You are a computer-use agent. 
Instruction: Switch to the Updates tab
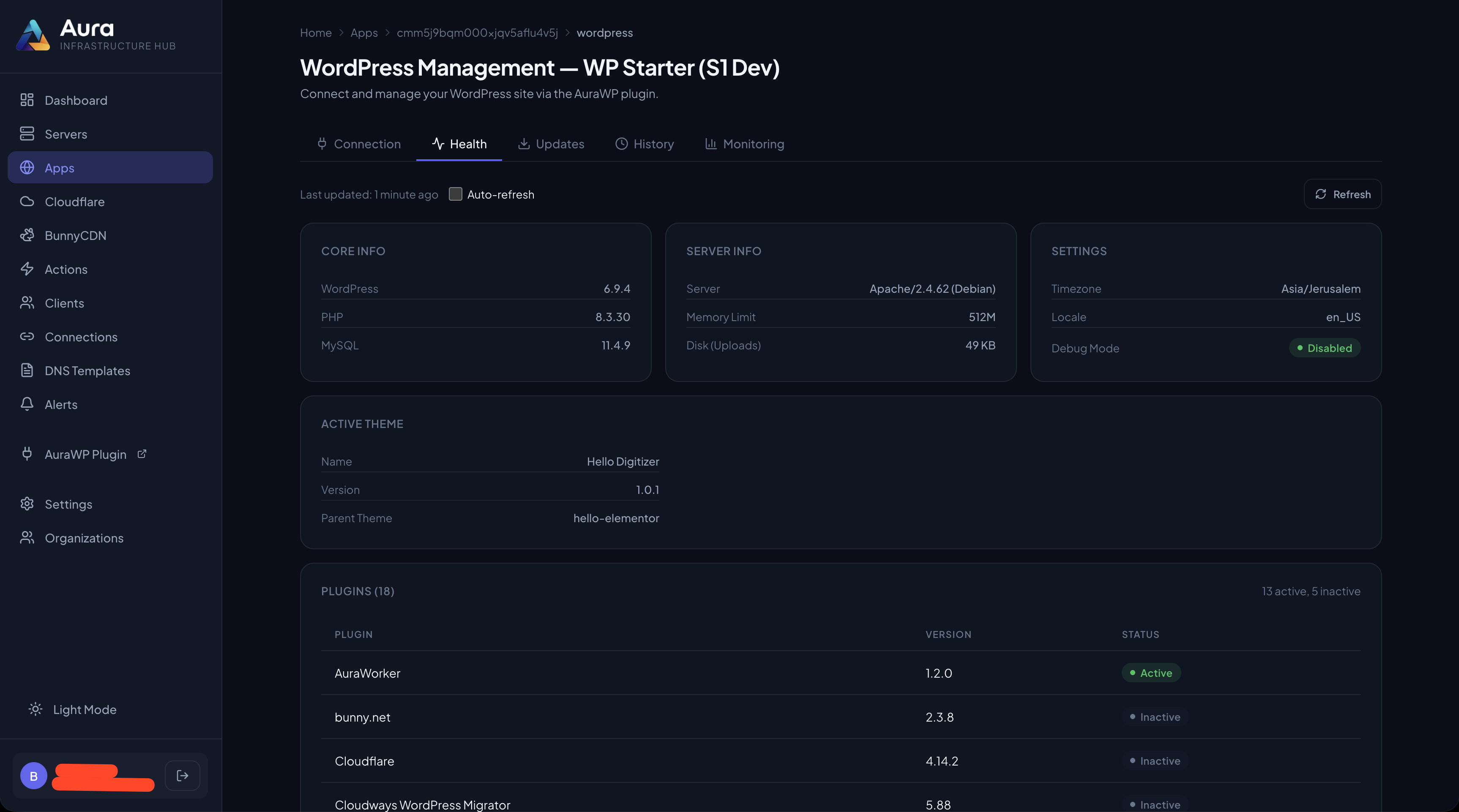551,144
